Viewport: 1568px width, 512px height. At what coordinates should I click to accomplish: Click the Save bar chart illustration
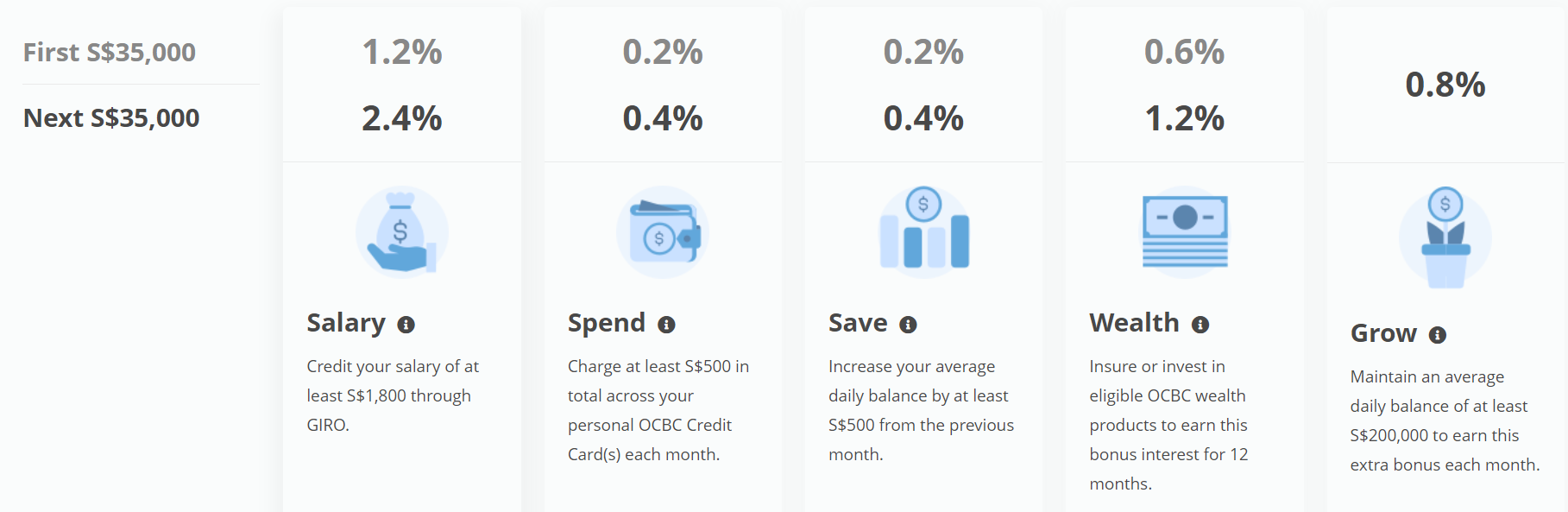[923, 231]
